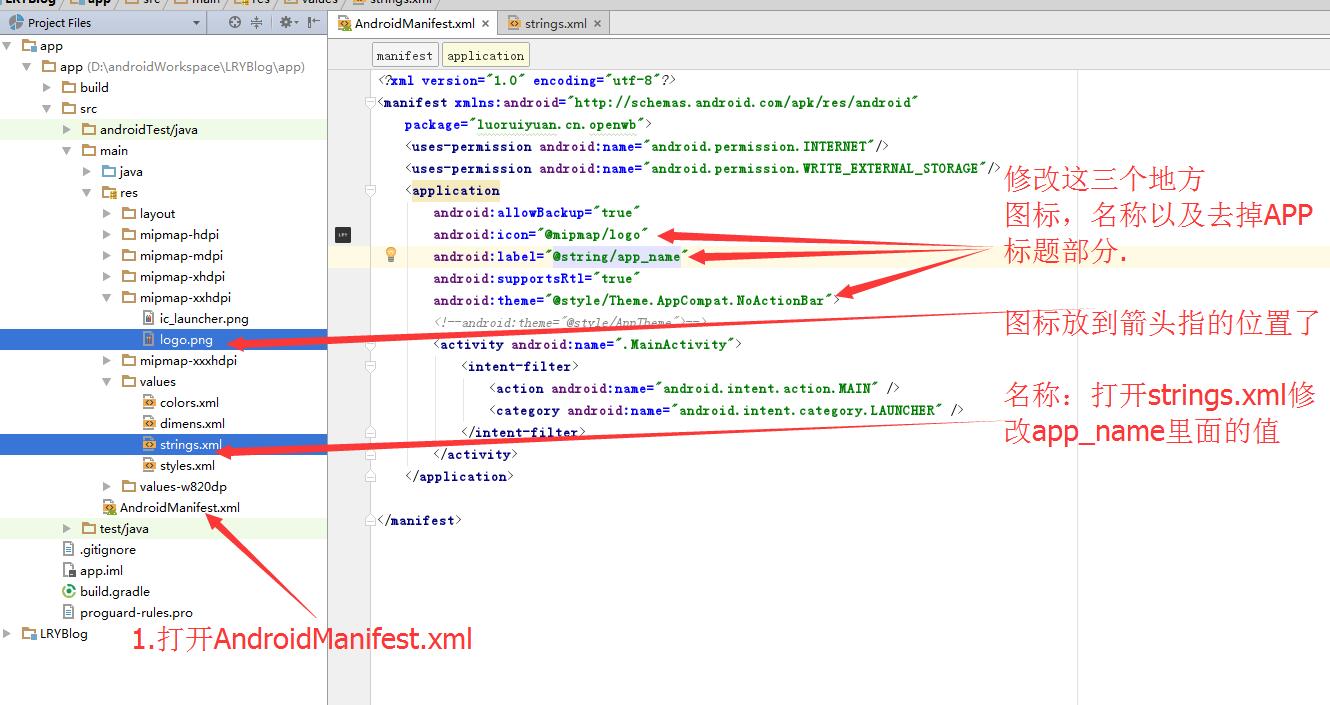Click the "@string/app_name" label value

[616, 256]
